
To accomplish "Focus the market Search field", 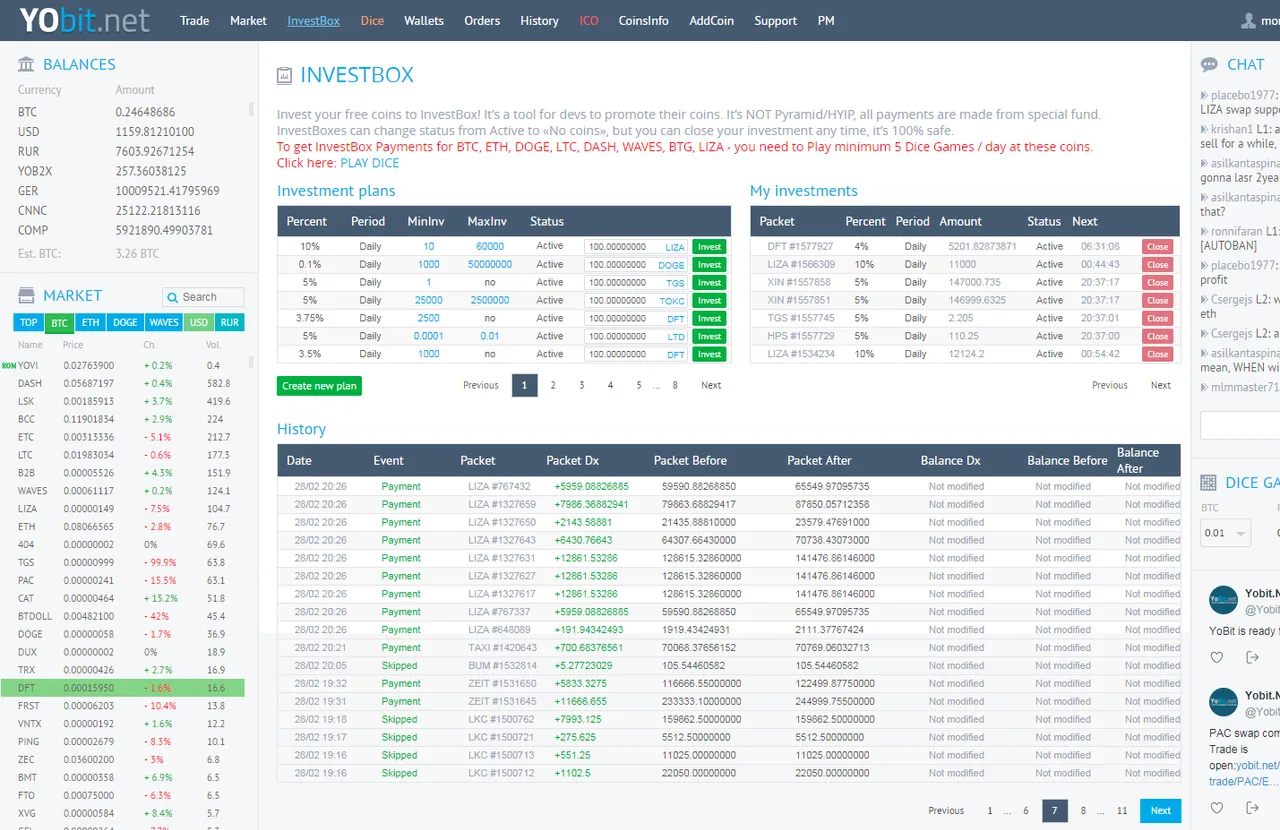I will [x=203, y=297].
